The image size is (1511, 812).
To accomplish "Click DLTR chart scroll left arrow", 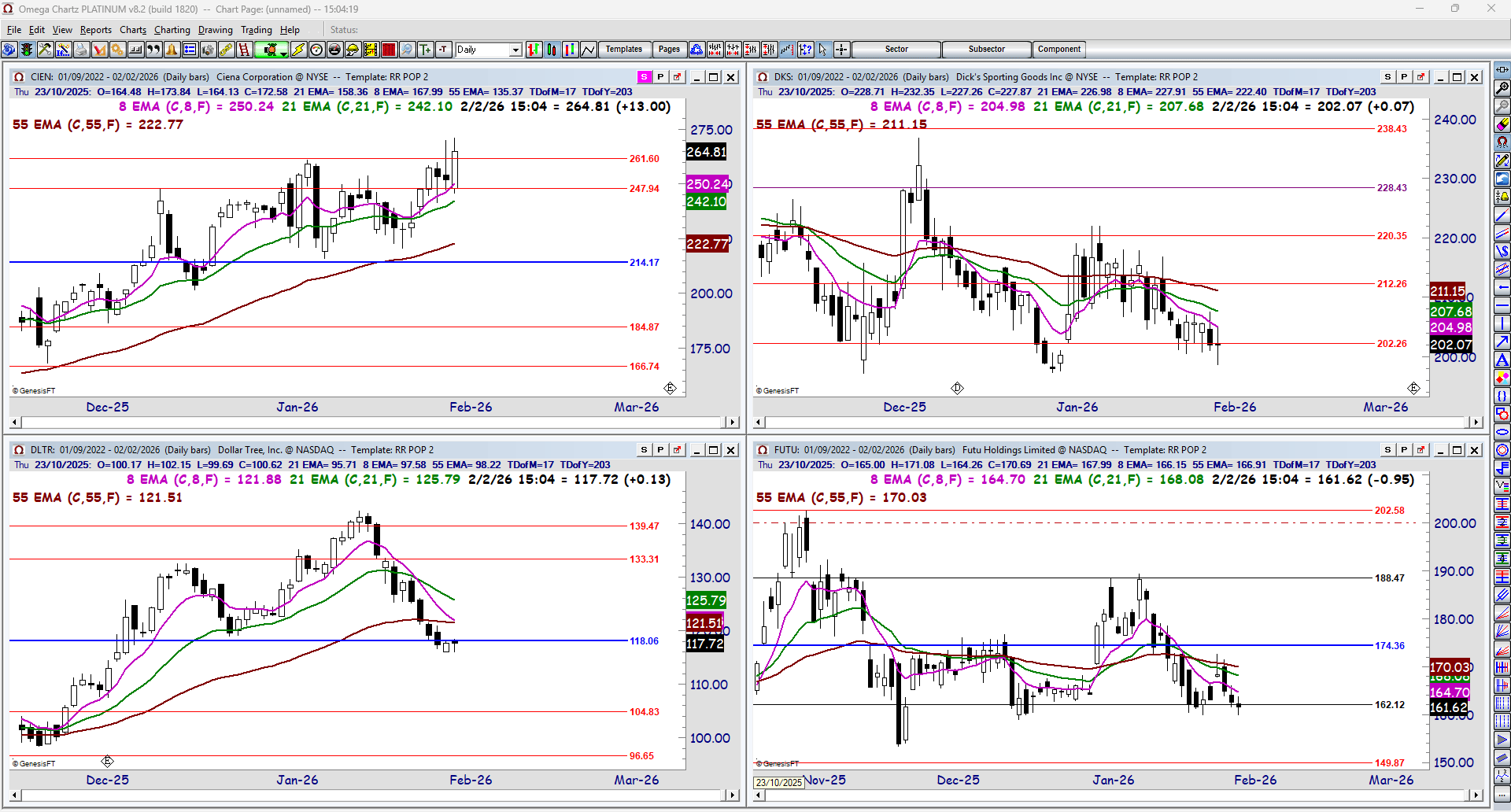I will [x=16, y=795].
